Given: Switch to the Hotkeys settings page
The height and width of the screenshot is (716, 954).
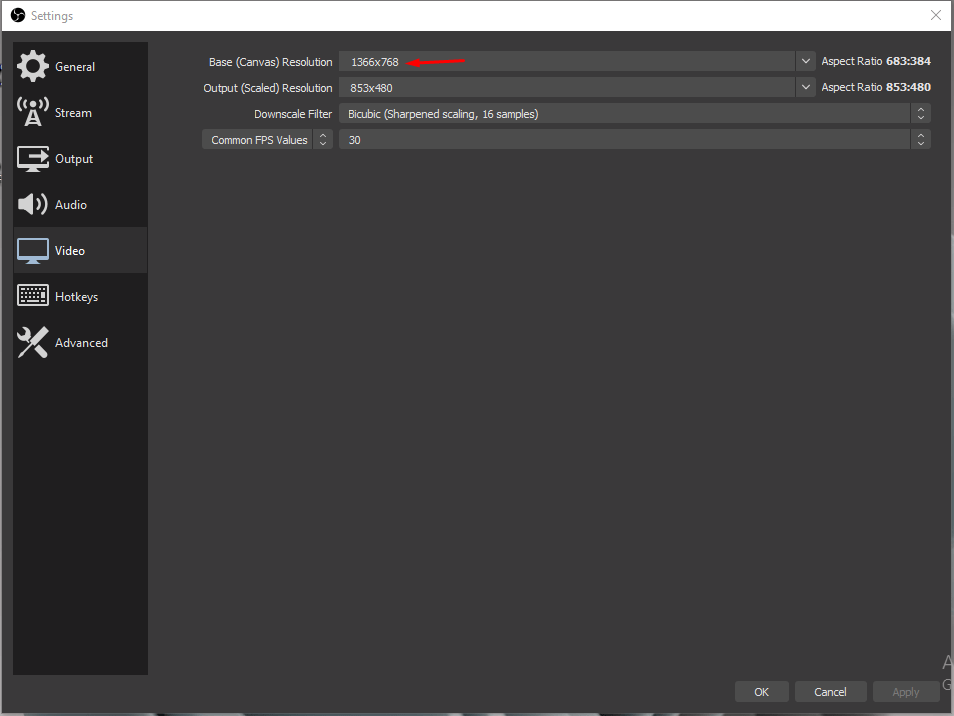Looking at the screenshot, I should click(74, 296).
